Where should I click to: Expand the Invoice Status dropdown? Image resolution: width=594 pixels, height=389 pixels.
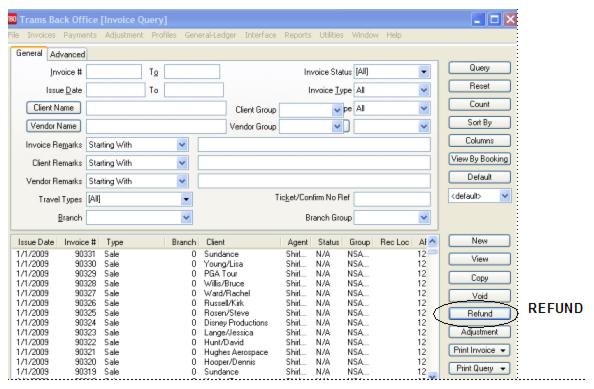[x=424, y=72]
